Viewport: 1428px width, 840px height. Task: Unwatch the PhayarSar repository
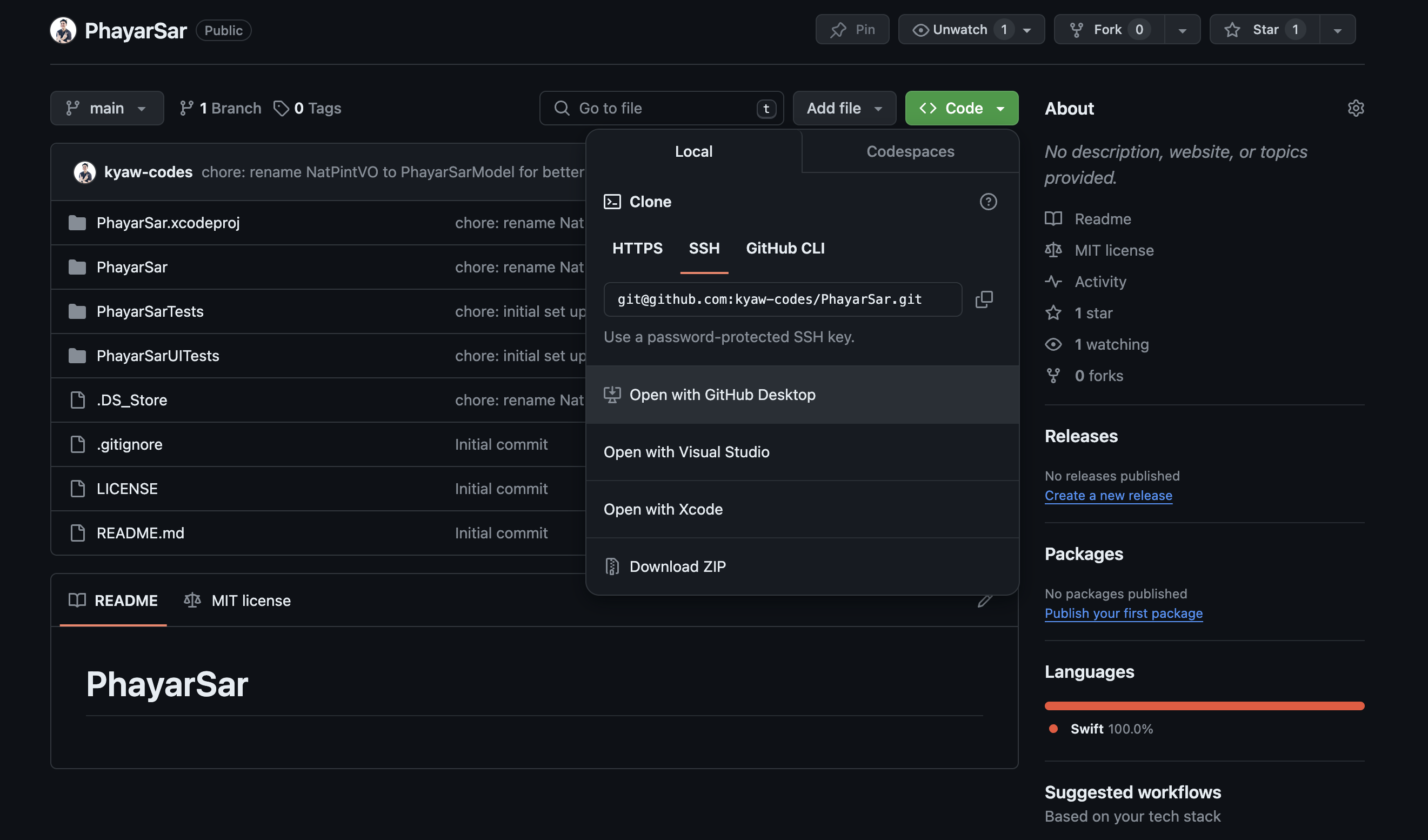[959, 30]
